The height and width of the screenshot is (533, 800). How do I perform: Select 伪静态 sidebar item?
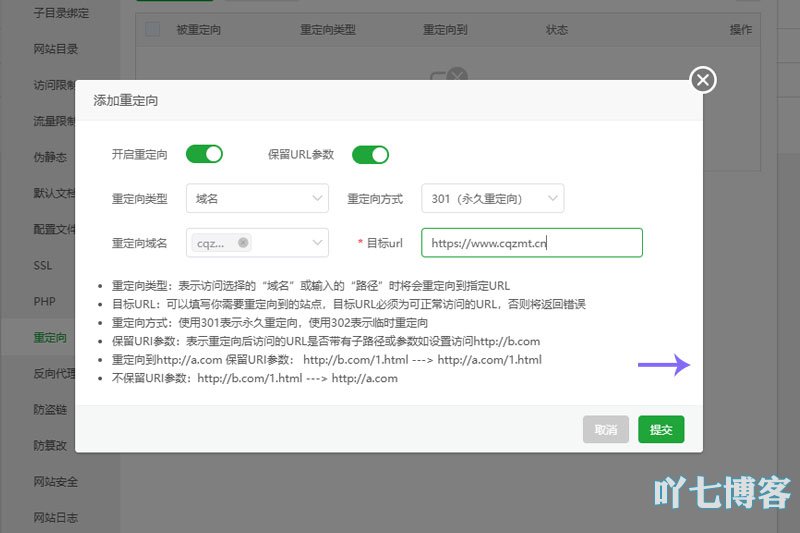(50, 157)
